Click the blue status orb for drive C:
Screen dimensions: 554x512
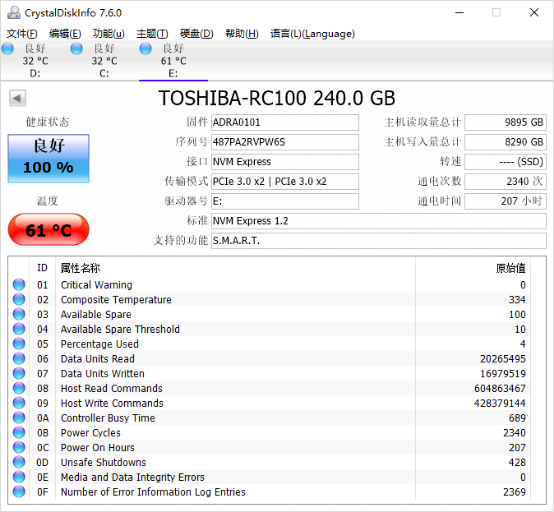(76, 48)
